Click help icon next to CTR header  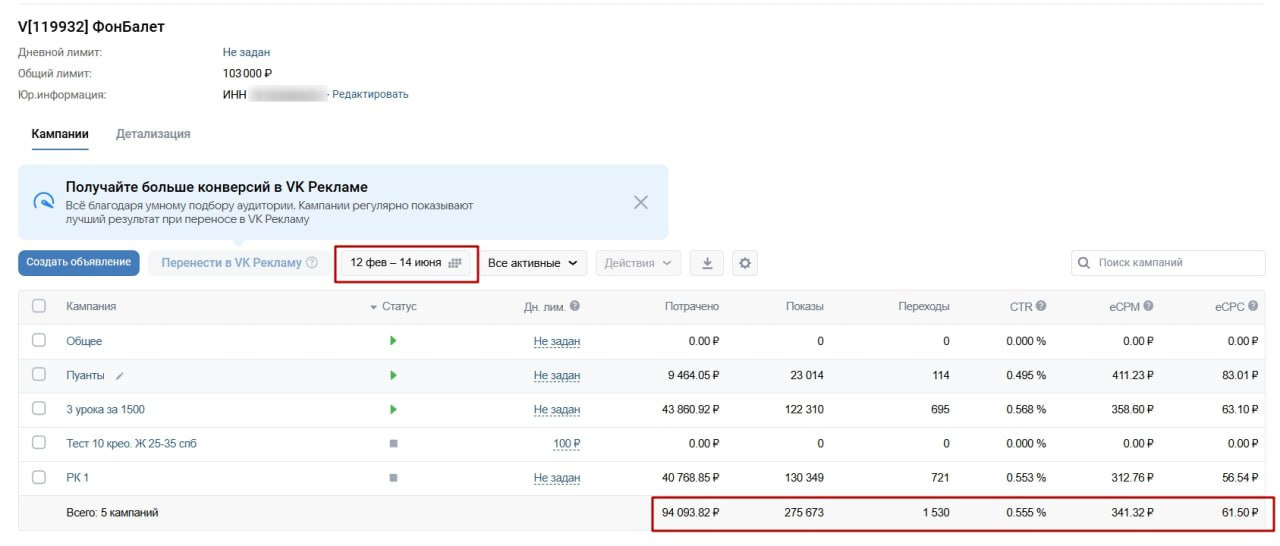coord(1041,306)
